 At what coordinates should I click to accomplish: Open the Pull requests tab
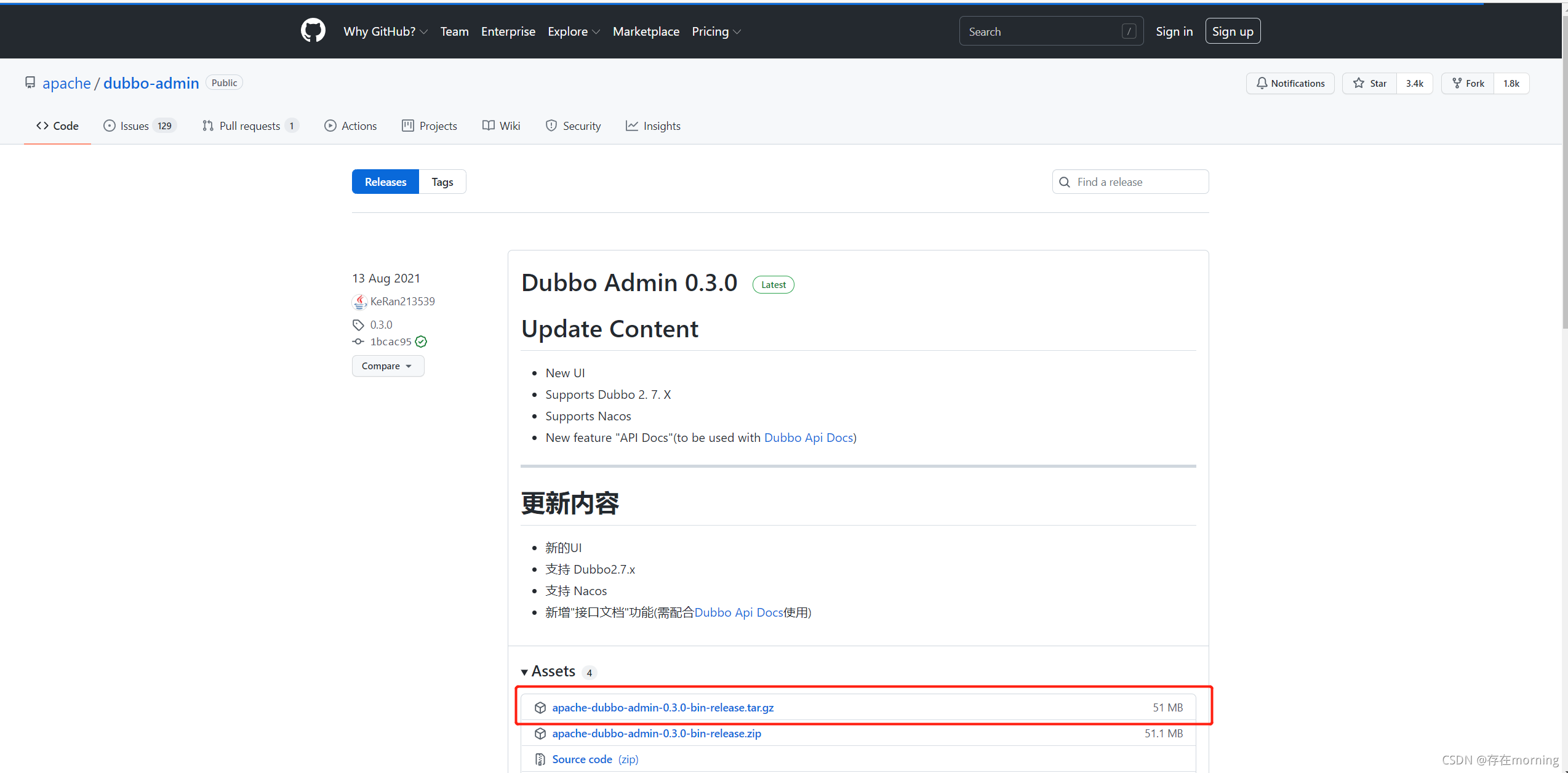(x=250, y=126)
